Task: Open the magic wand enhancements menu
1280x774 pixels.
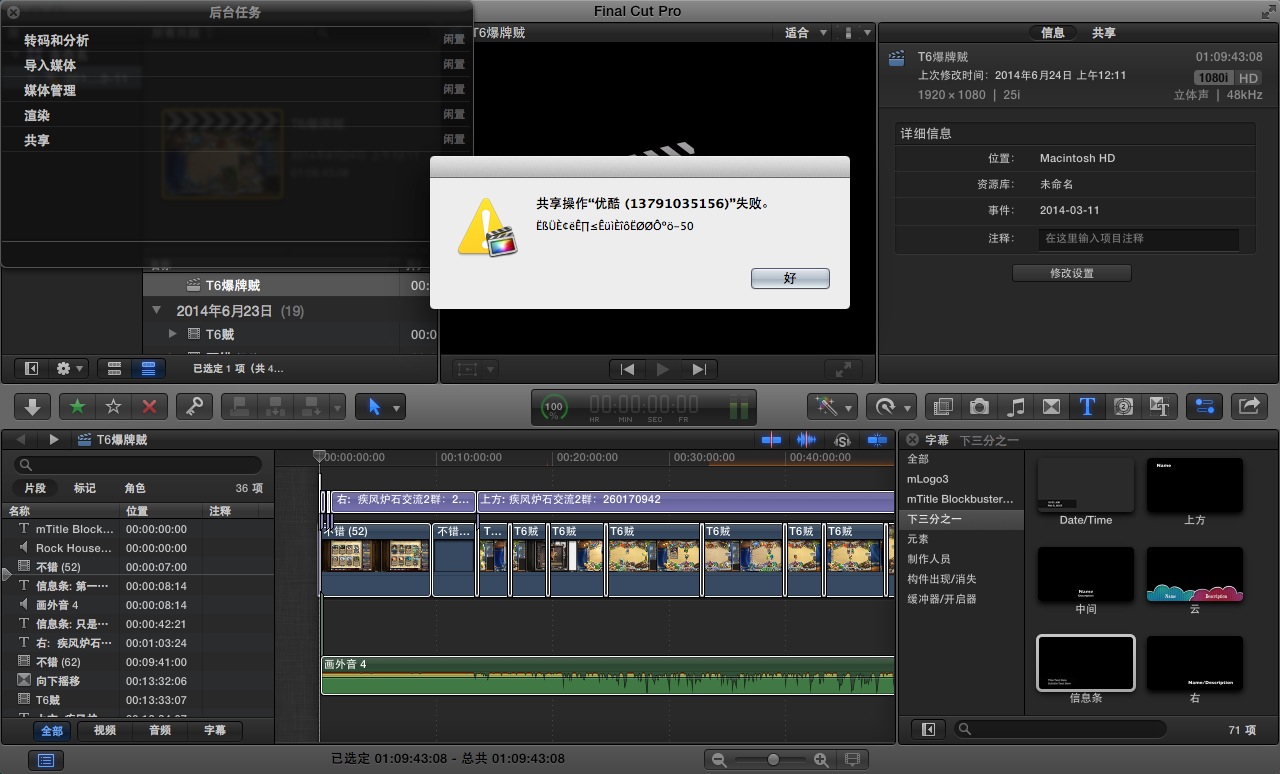Action: tap(833, 406)
